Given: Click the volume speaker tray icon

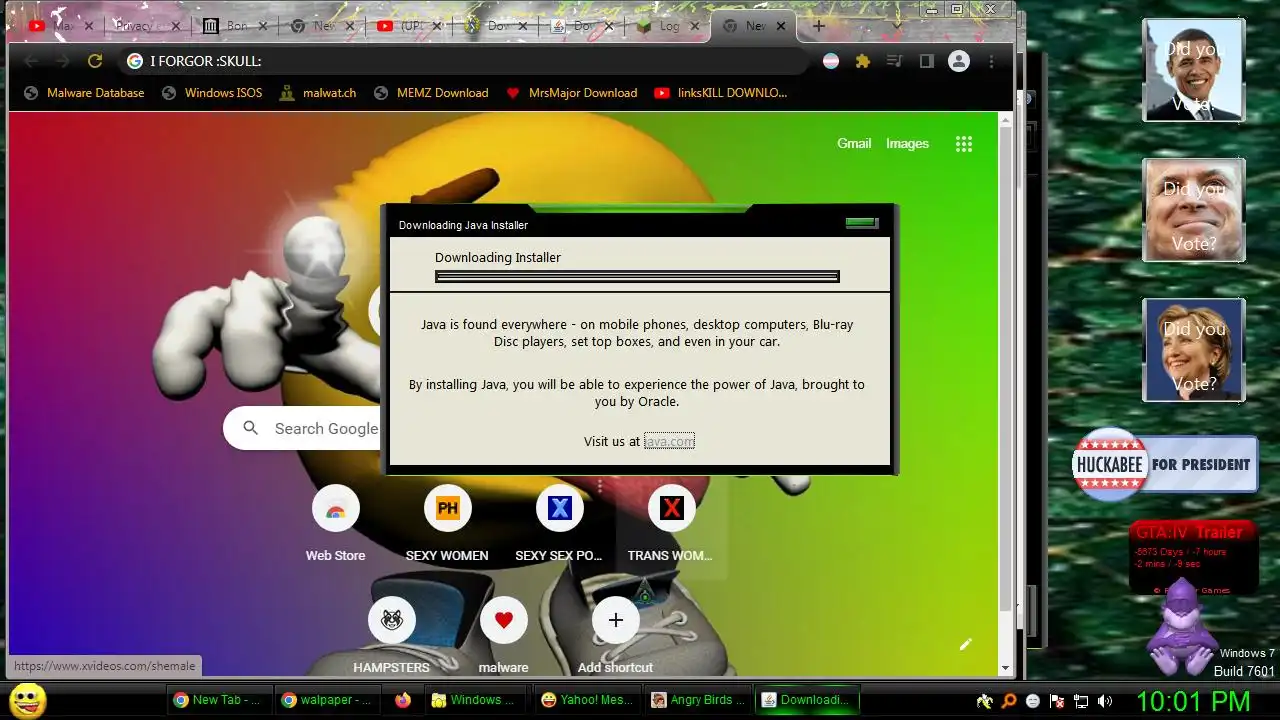Looking at the screenshot, I should tap(1105, 701).
